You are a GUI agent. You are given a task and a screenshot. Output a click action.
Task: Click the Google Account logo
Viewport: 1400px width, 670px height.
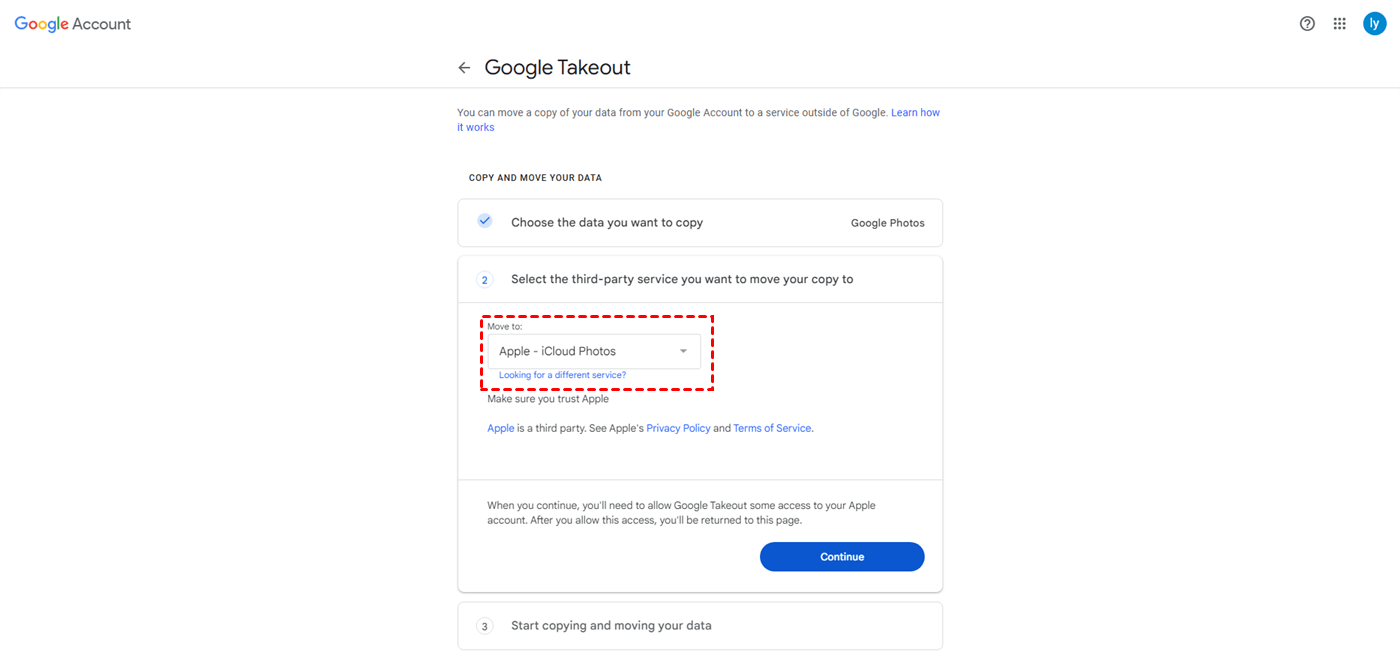click(73, 24)
